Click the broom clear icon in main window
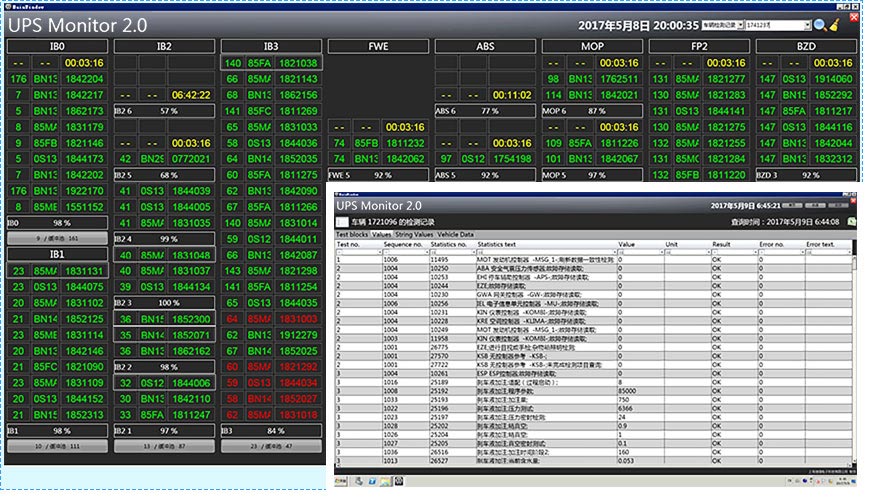The width and height of the screenshot is (882, 501). pos(835,25)
